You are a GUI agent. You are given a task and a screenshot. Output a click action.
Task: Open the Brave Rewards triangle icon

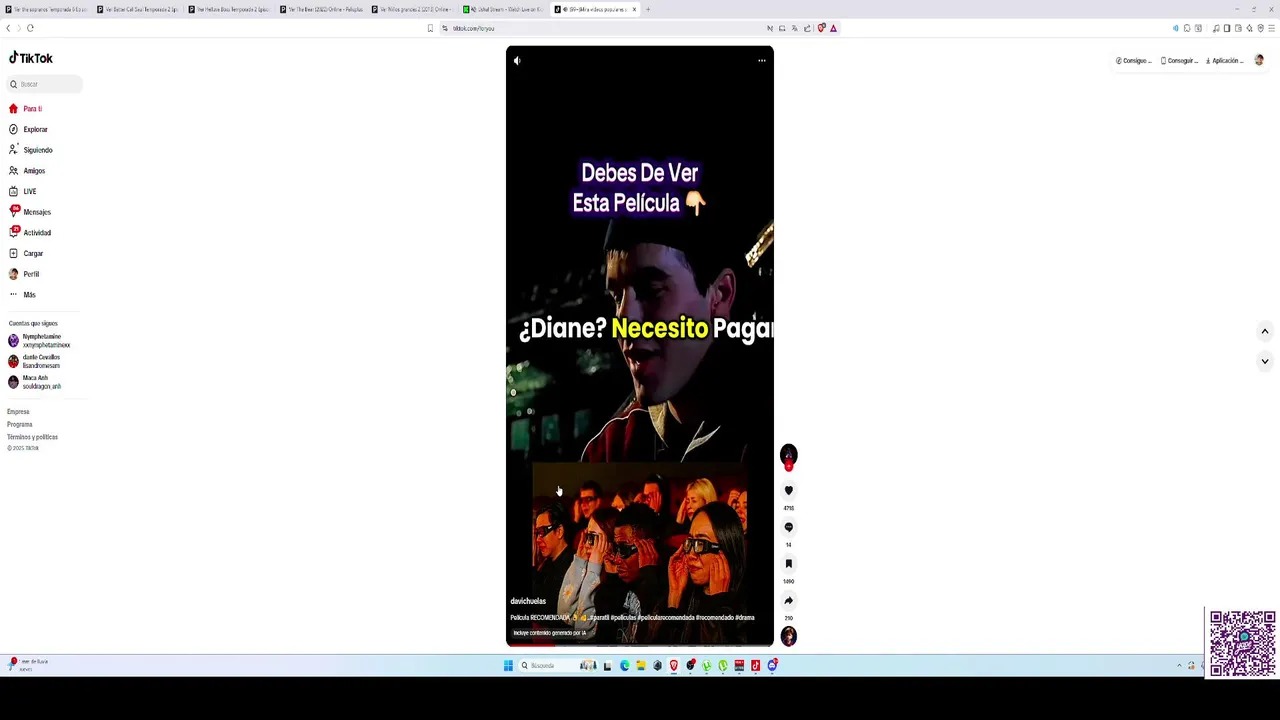pyautogui.click(x=833, y=28)
